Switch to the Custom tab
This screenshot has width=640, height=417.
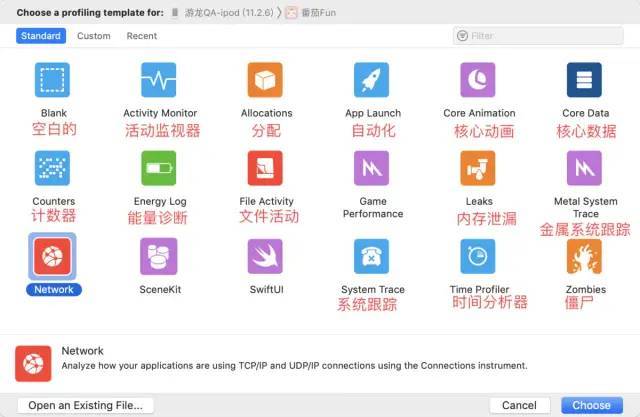click(x=94, y=36)
